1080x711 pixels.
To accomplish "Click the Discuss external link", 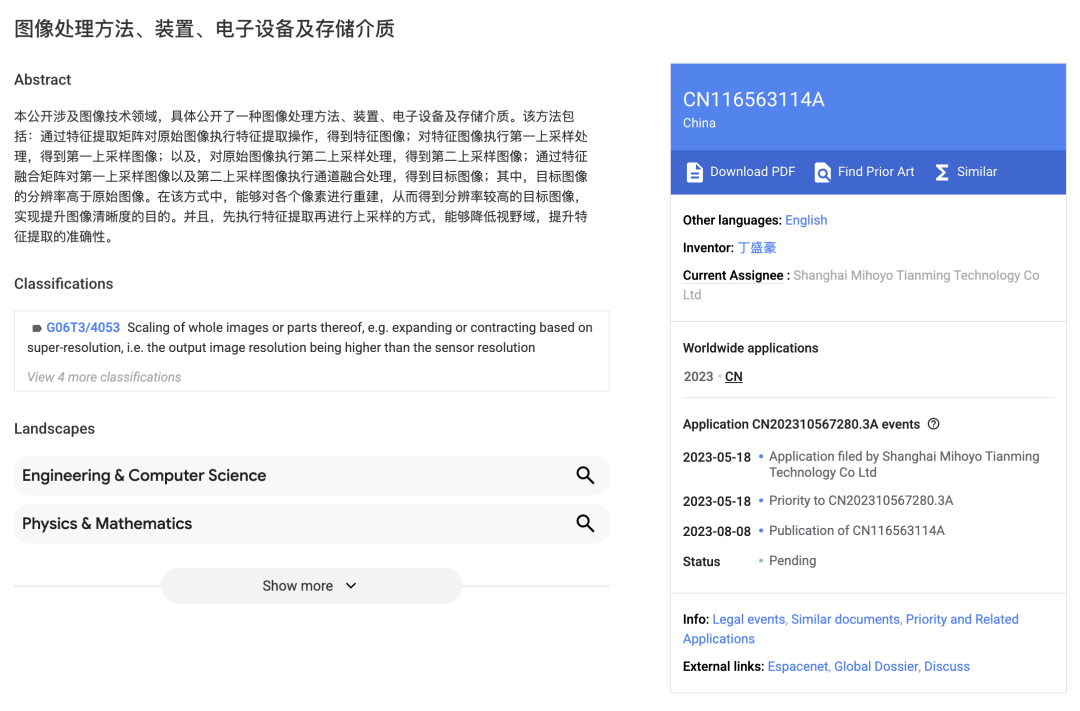I will tap(946, 666).
